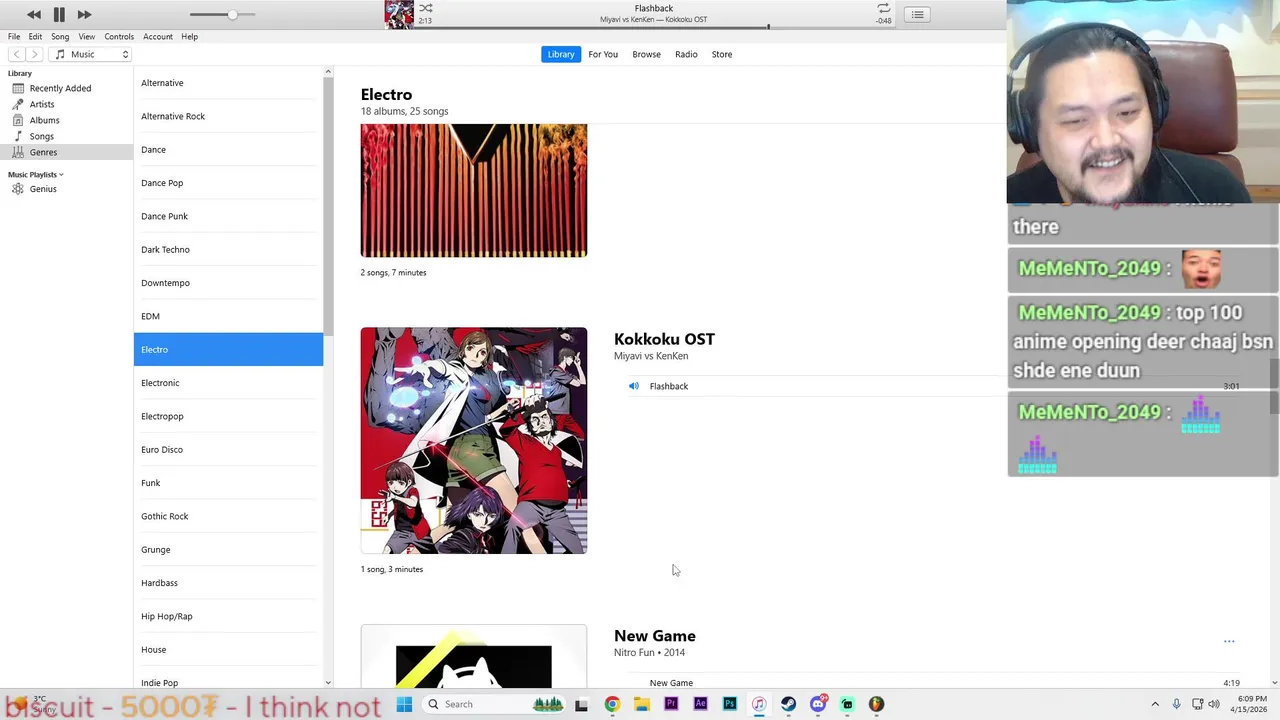Switch to the For You tab

click(603, 54)
